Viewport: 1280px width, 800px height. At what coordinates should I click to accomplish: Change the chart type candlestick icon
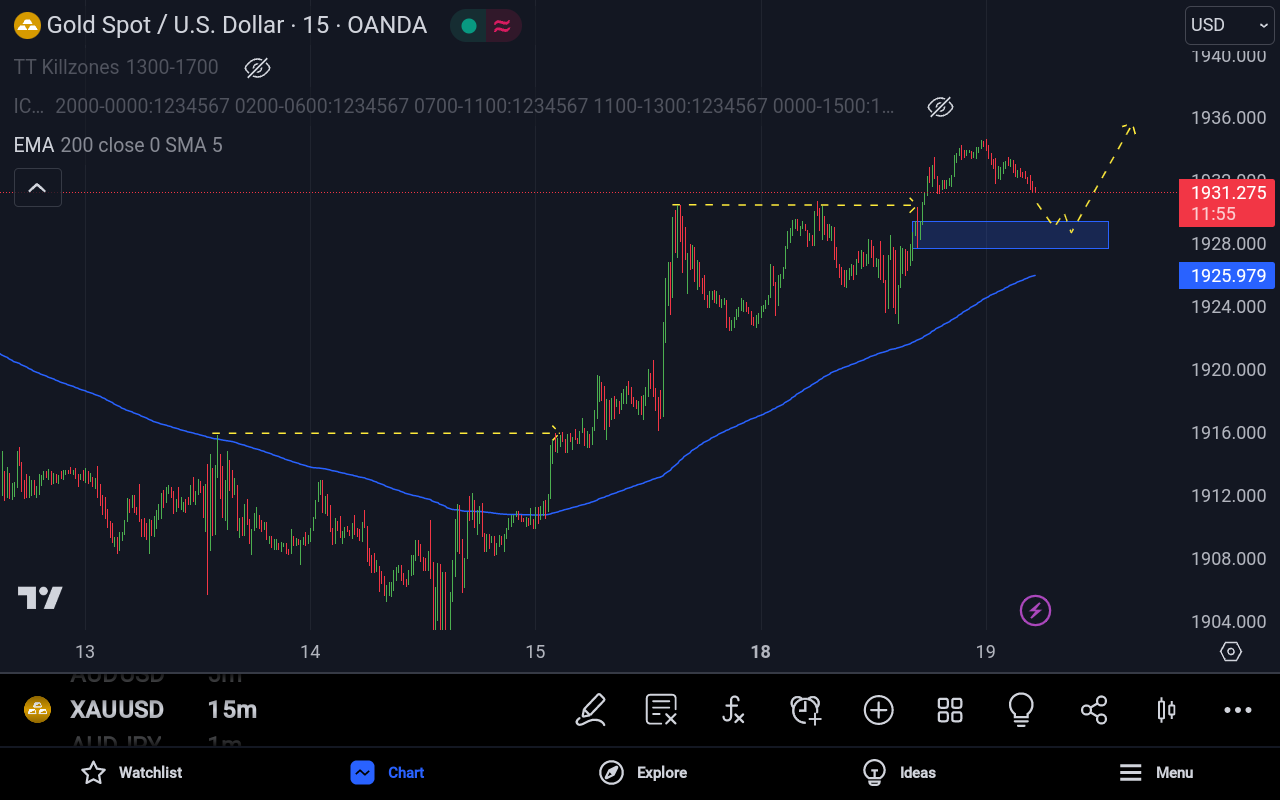[x=1166, y=710]
